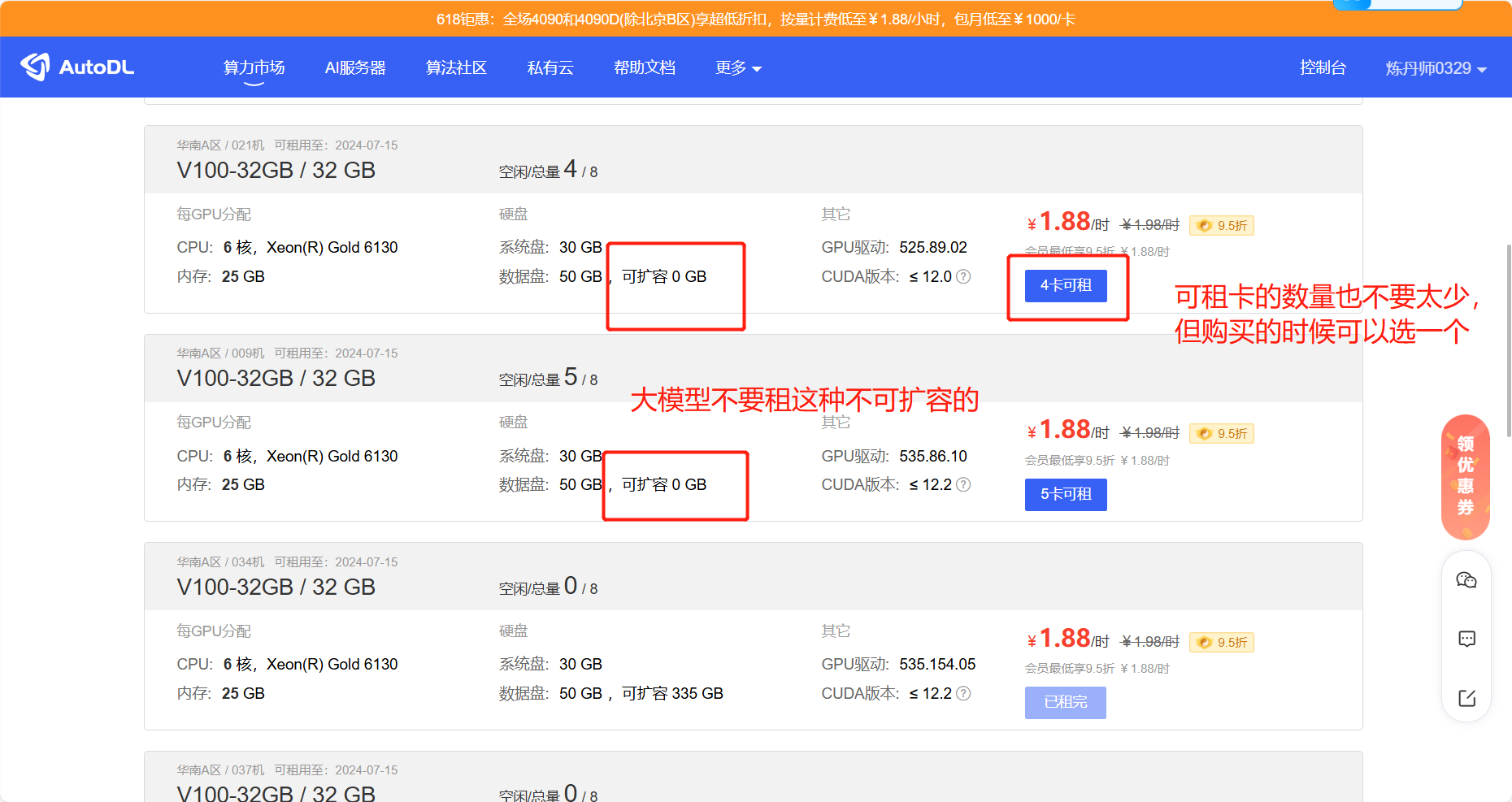
Task: Click the '空闲/总量 5 / 8' text
Action: [548, 378]
